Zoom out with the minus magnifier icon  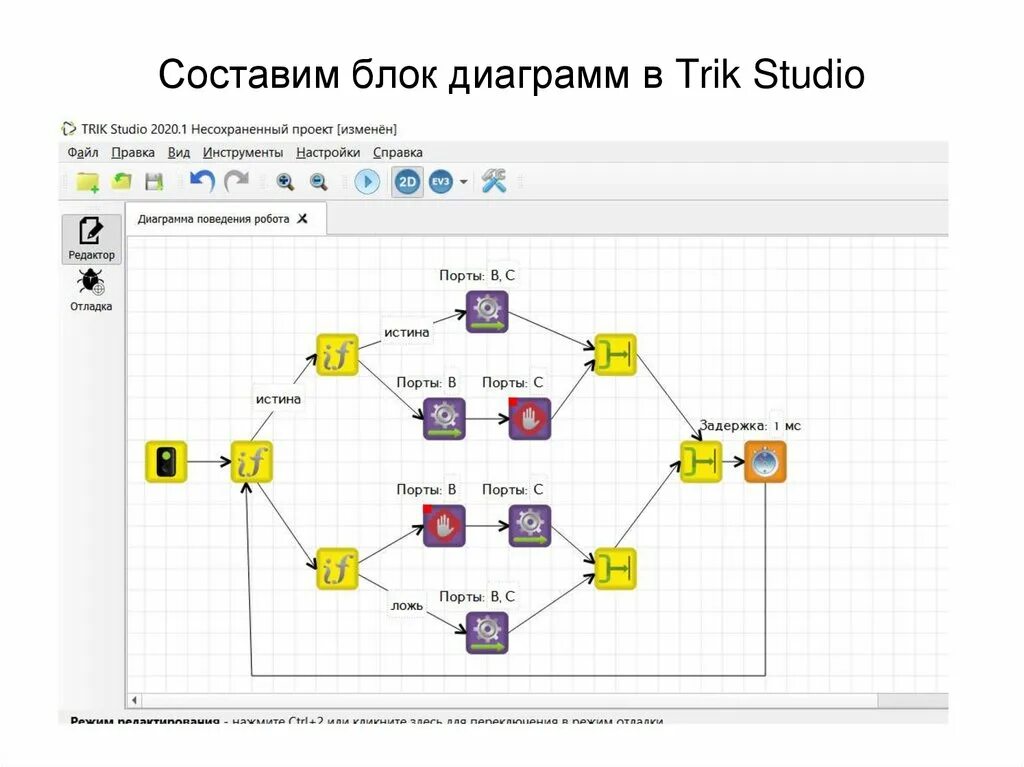coord(318,182)
